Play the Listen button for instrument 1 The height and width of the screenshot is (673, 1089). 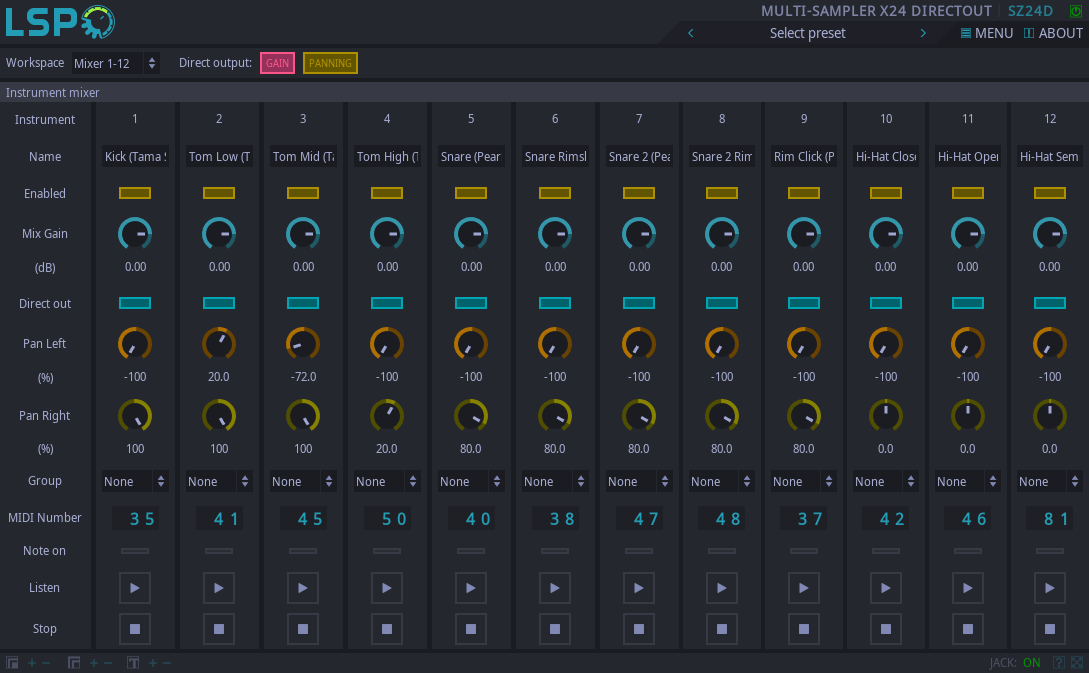(135, 587)
